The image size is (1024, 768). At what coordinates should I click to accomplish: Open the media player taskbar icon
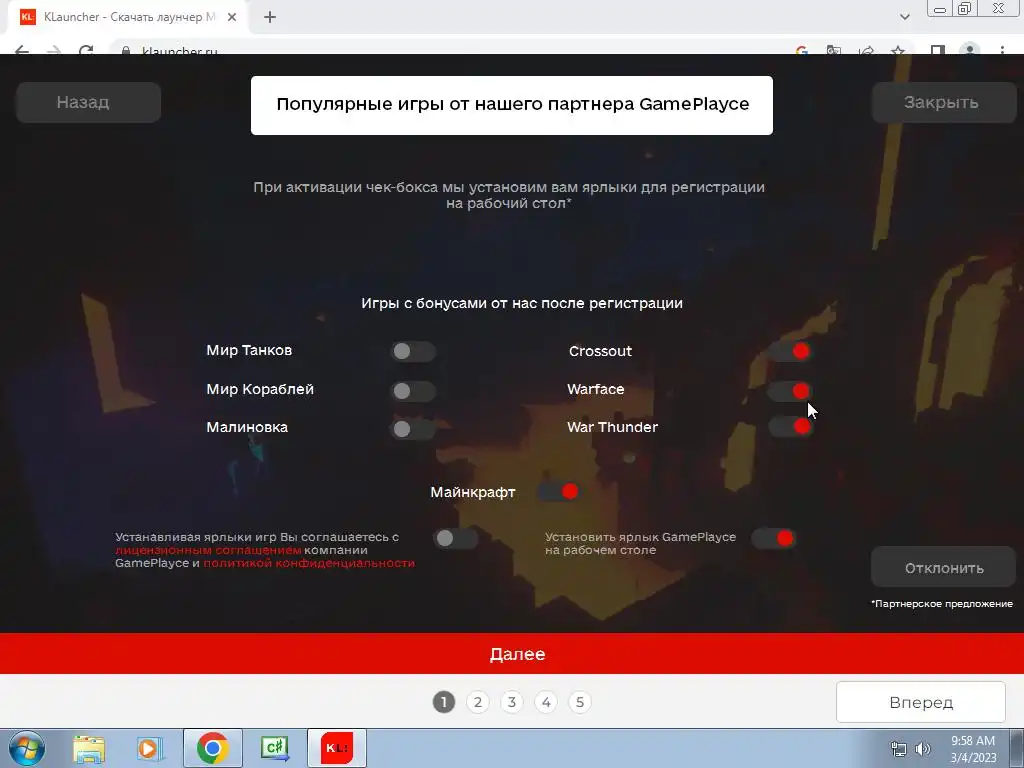coord(150,748)
